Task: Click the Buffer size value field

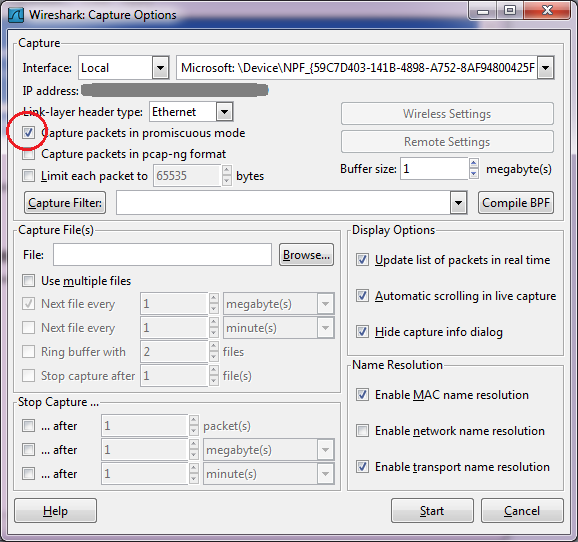Action: point(434,169)
